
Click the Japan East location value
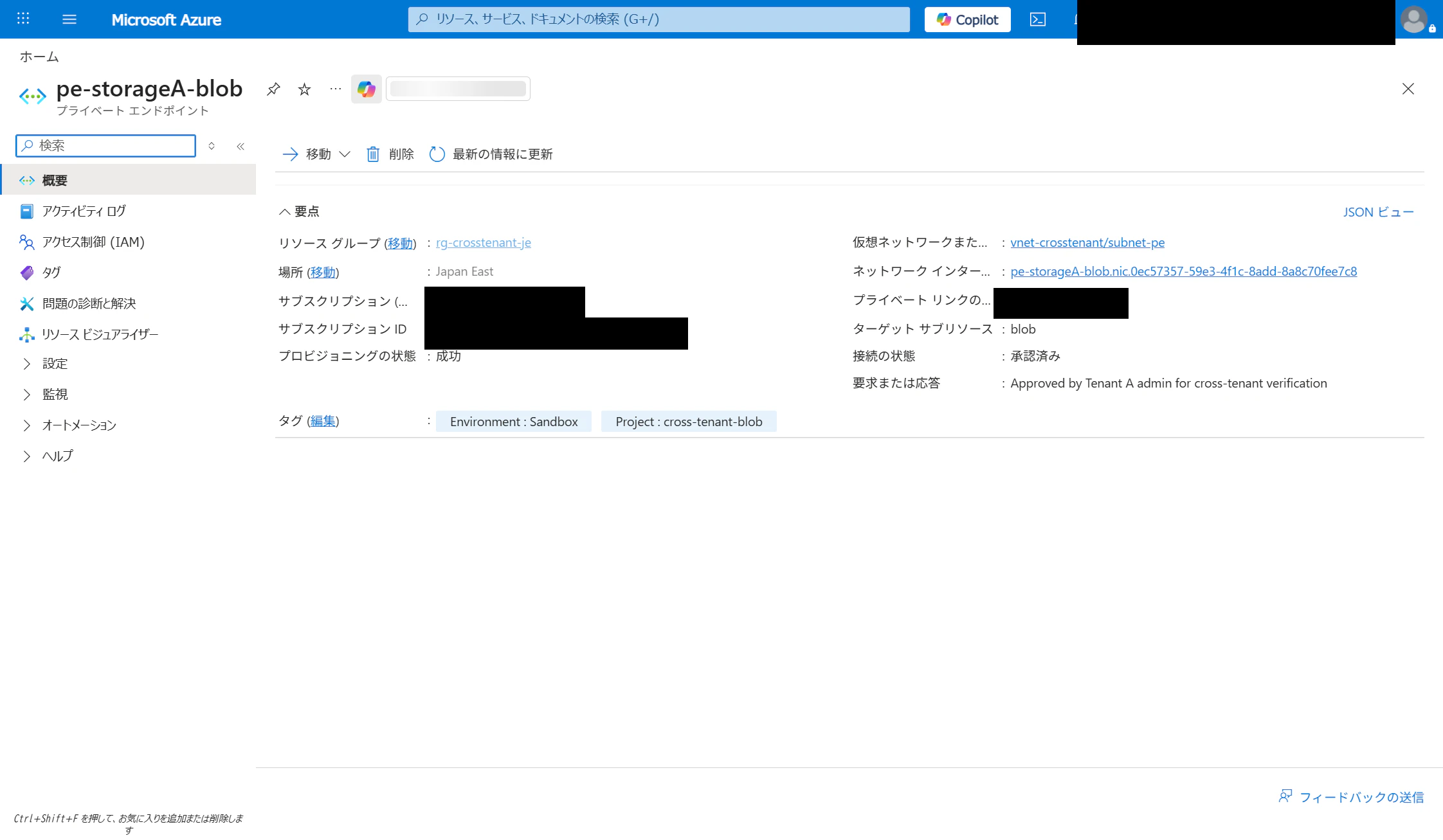pos(464,272)
